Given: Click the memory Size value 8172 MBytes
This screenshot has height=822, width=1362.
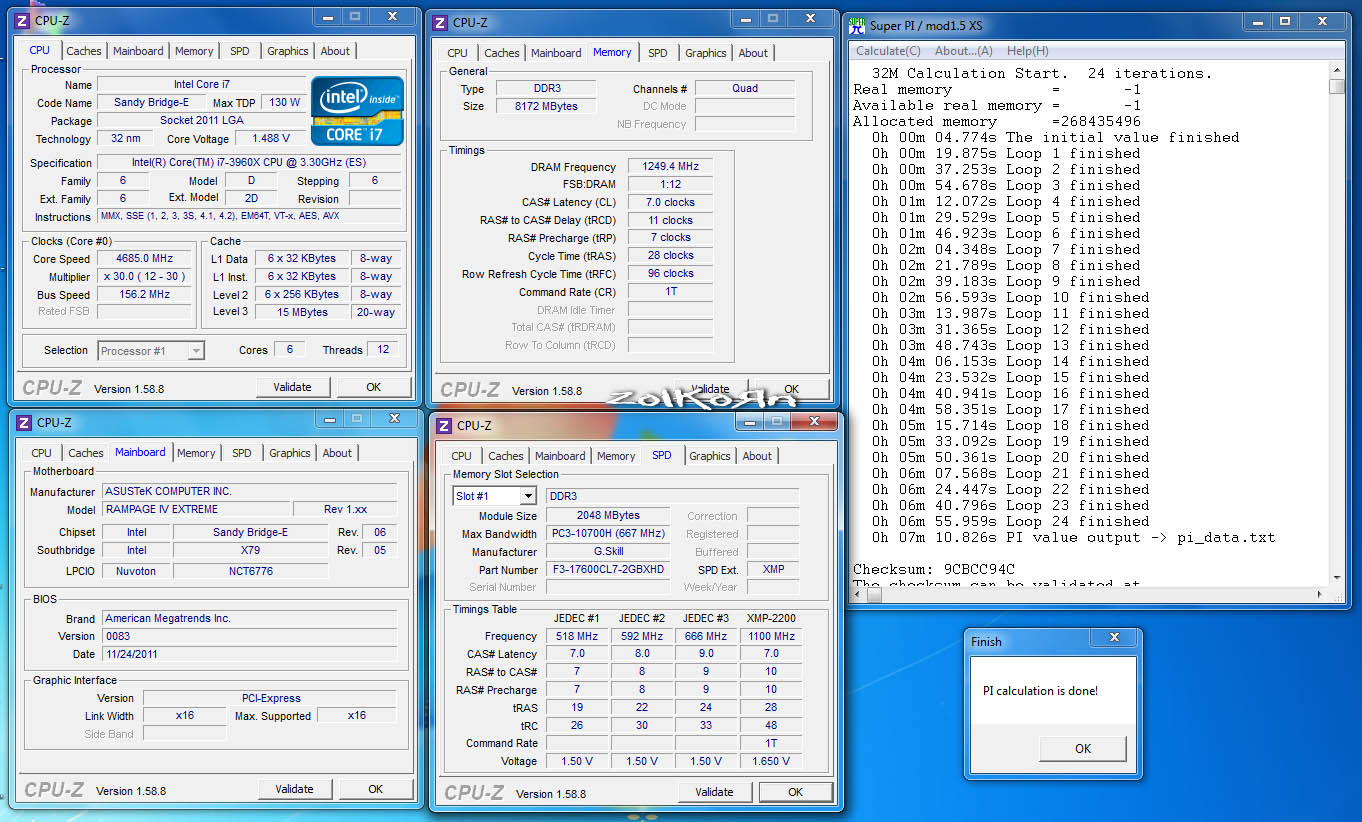Looking at the screenshot, I should [x=546, y=106].
